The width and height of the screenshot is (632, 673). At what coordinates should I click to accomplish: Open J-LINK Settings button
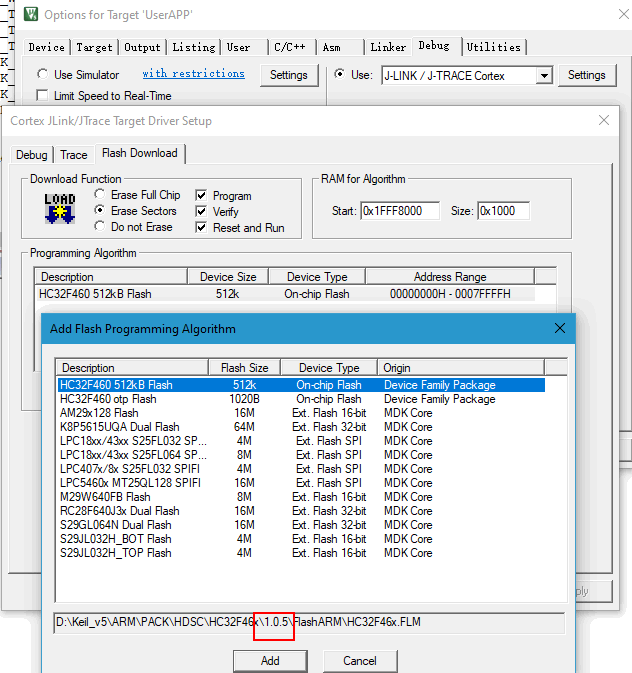[586, 75]
